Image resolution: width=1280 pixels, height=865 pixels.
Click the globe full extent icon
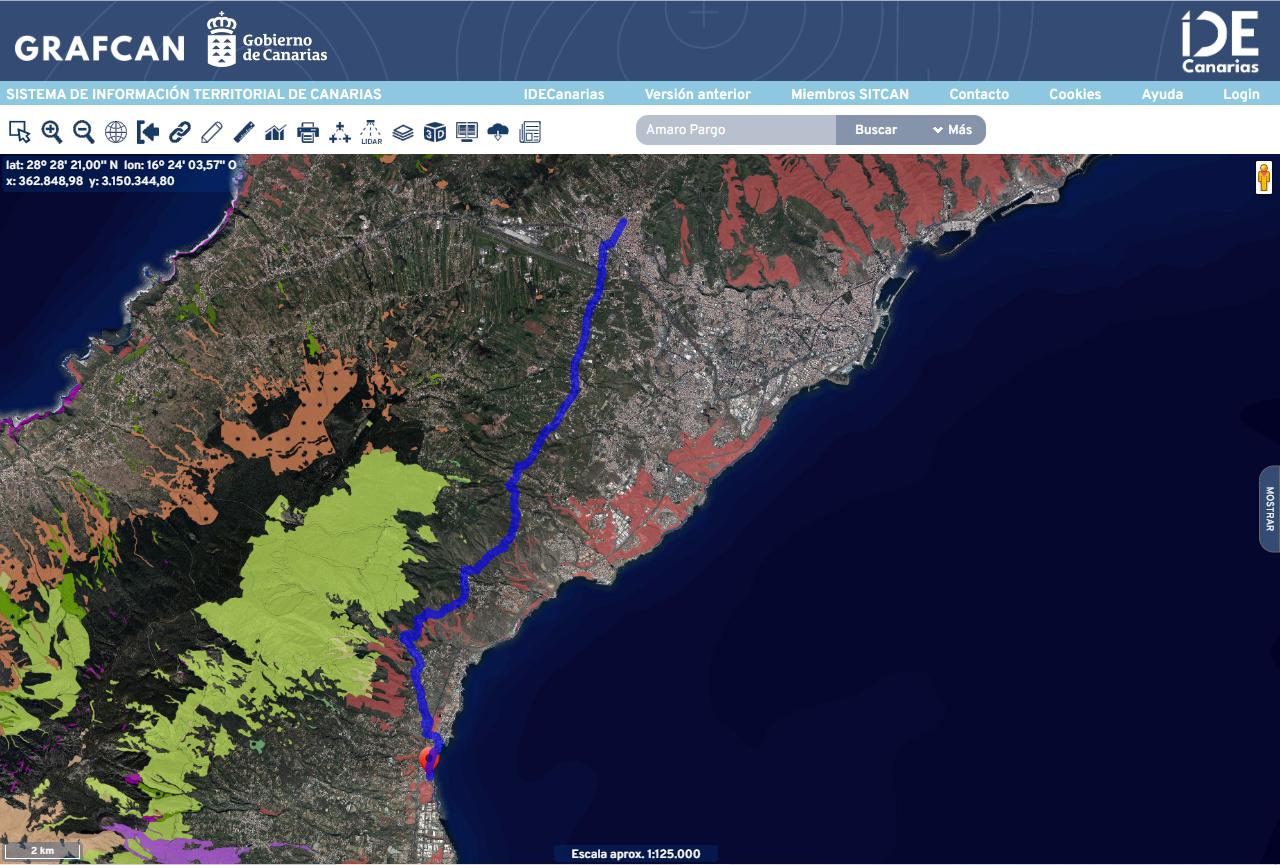point(116,131)
